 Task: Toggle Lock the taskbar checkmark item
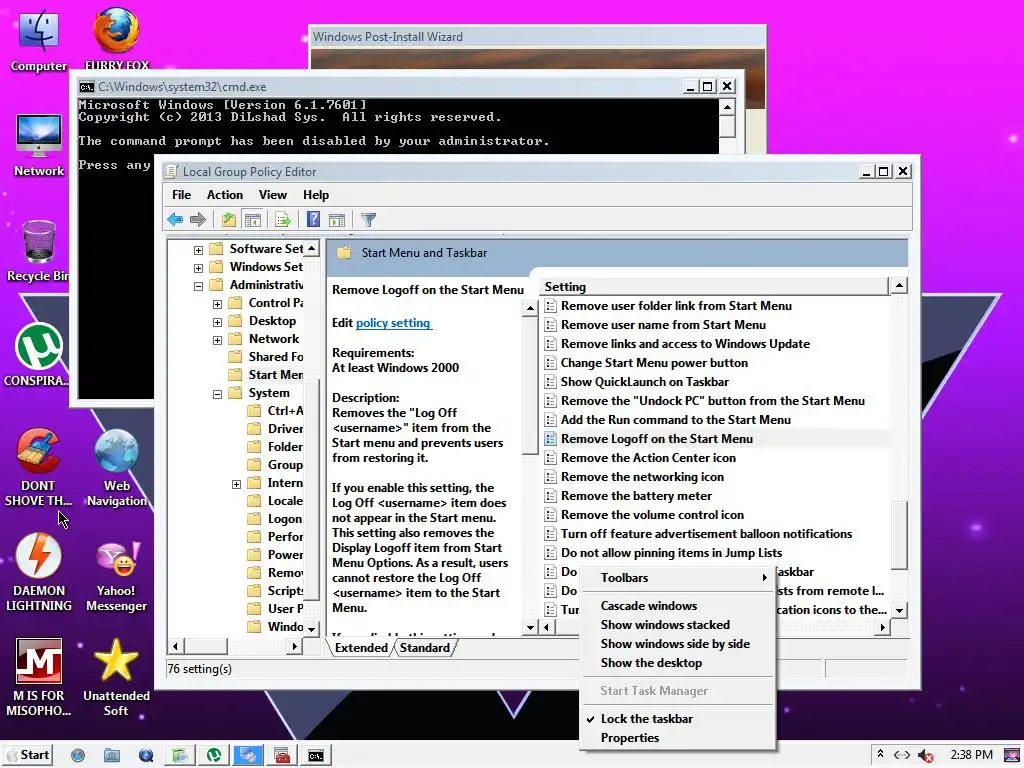click(647, 718)
